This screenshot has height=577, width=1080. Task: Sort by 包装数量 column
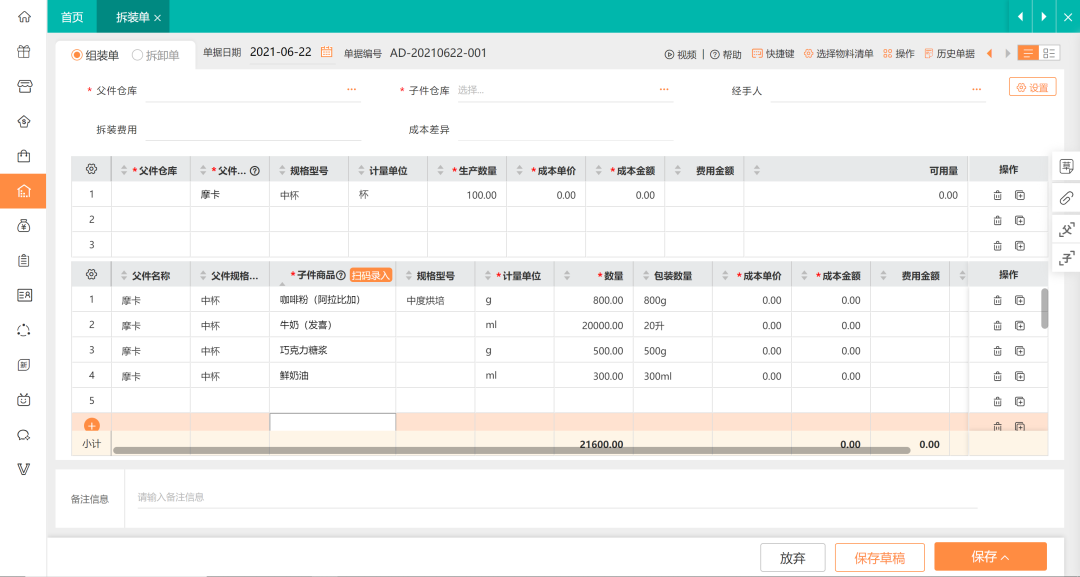pyautogui.click(x=646, y=275)
